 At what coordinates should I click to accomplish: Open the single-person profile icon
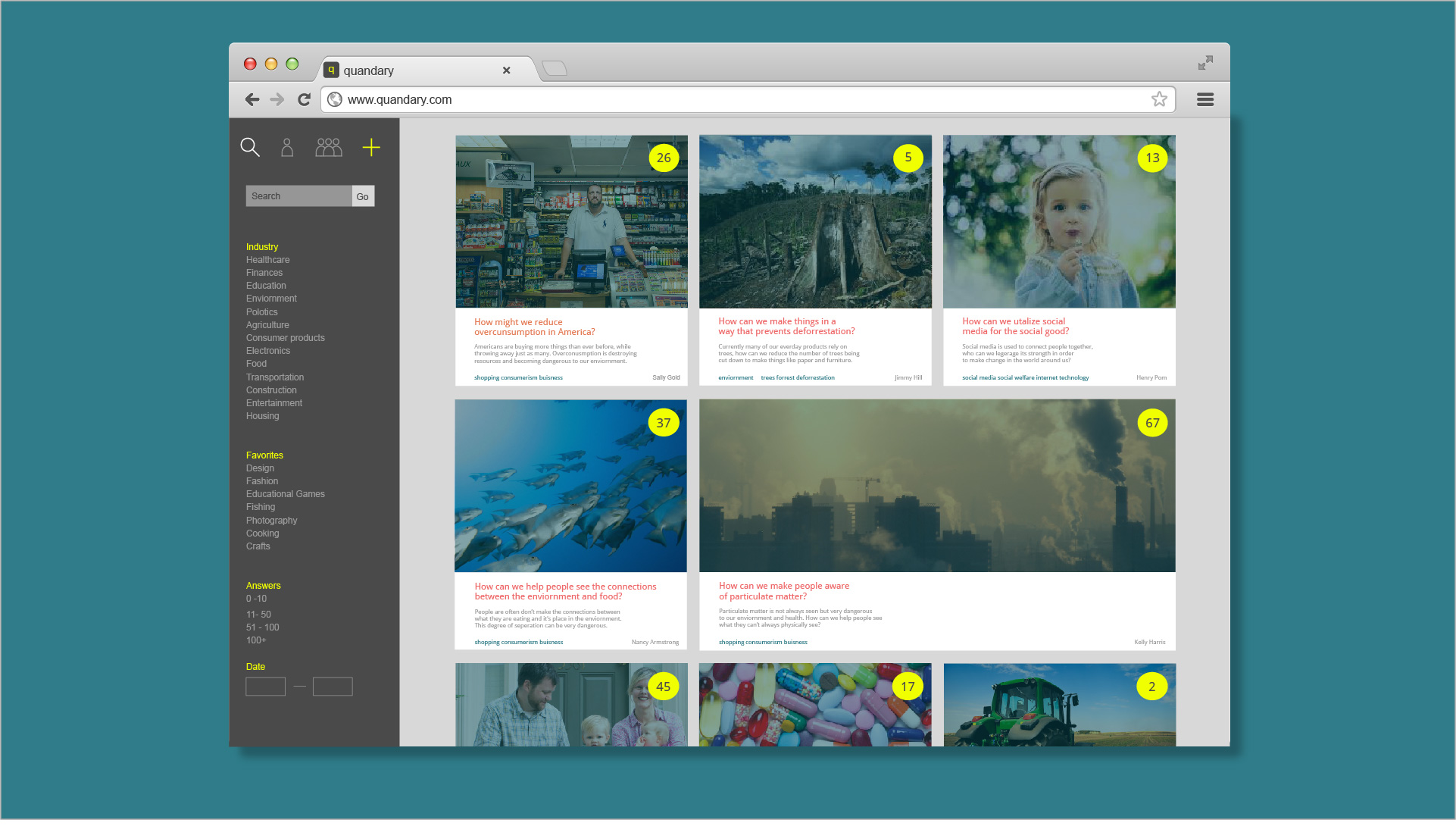pyautogui.click(x=287, y=147)
